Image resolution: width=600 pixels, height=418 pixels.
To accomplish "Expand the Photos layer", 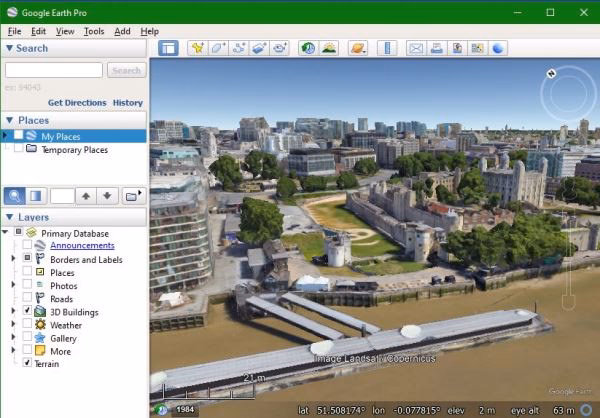I will tap(13, 284).
